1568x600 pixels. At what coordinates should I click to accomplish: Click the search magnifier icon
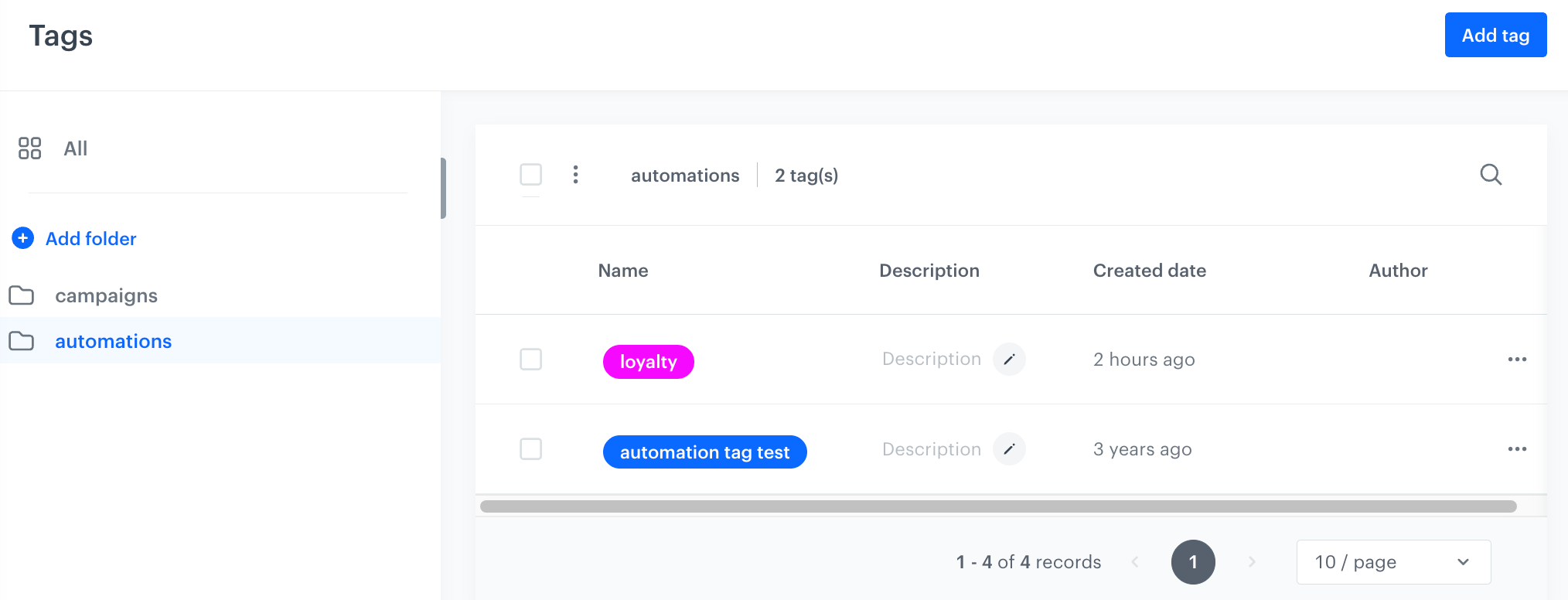tap(1491, 175)
